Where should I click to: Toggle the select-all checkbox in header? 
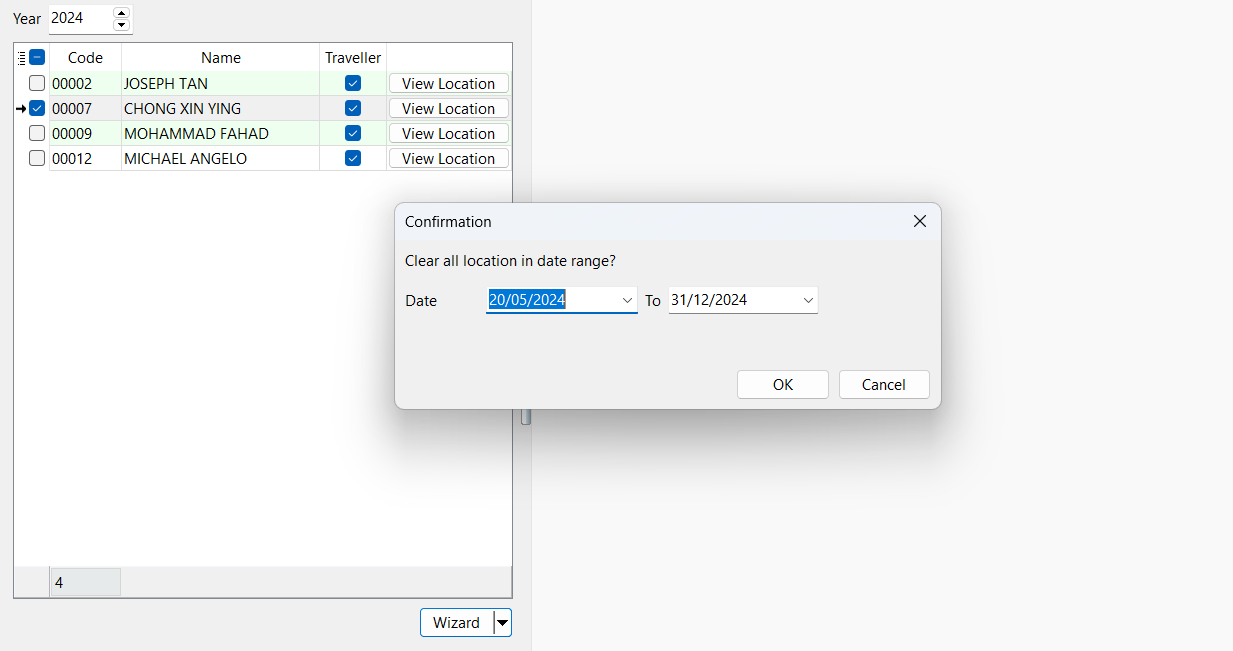click(37, 58)
